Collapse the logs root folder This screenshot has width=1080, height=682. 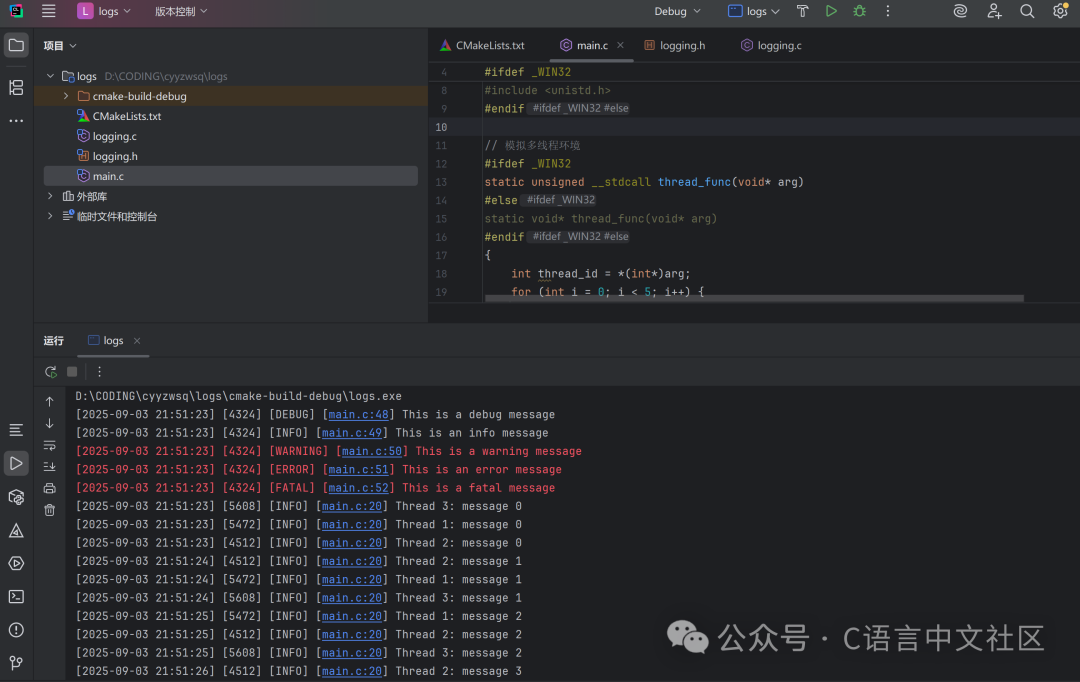pos(50,76)
